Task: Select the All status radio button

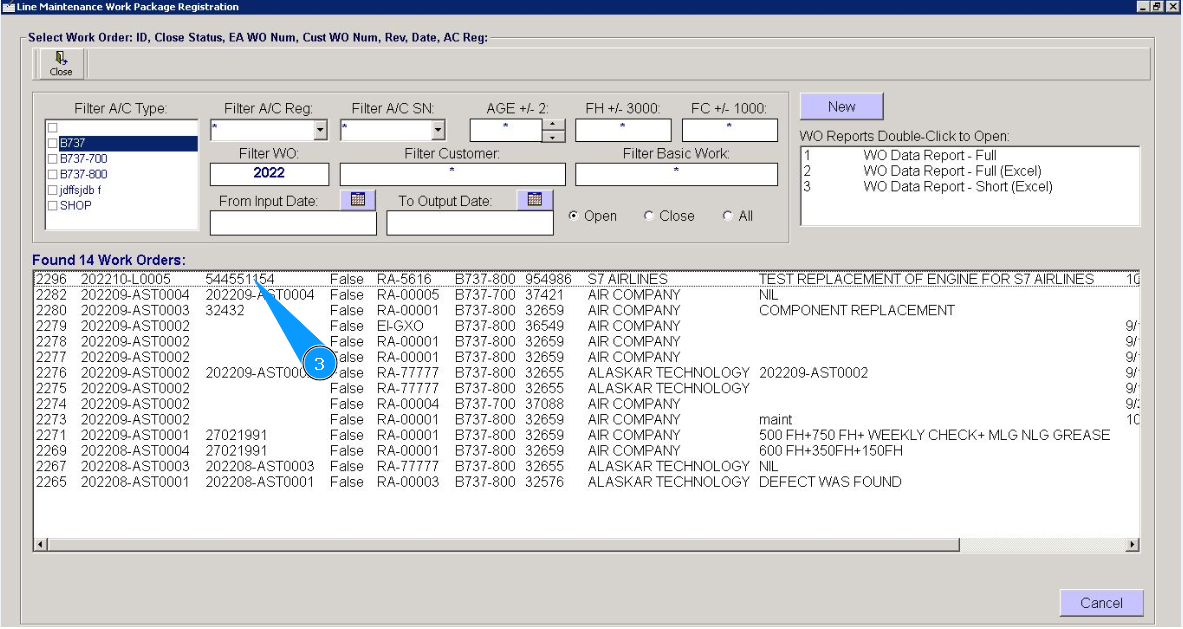Action: coord(727,216)
